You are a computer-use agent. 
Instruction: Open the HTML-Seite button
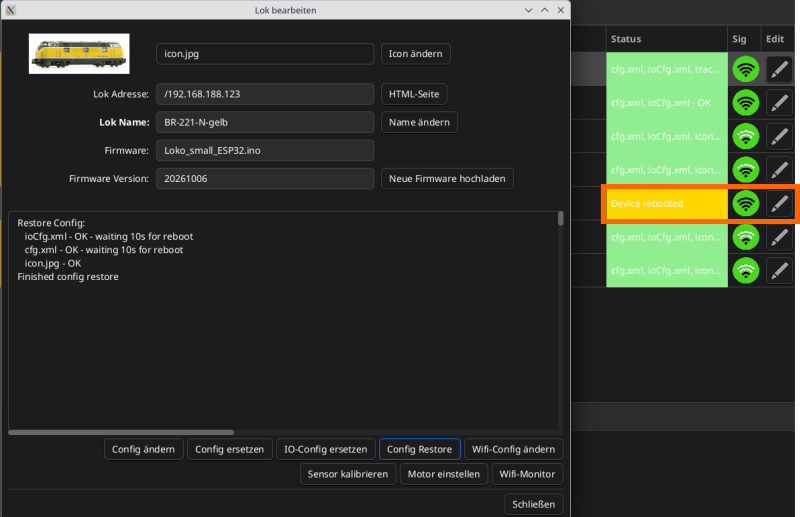(414, 94)
